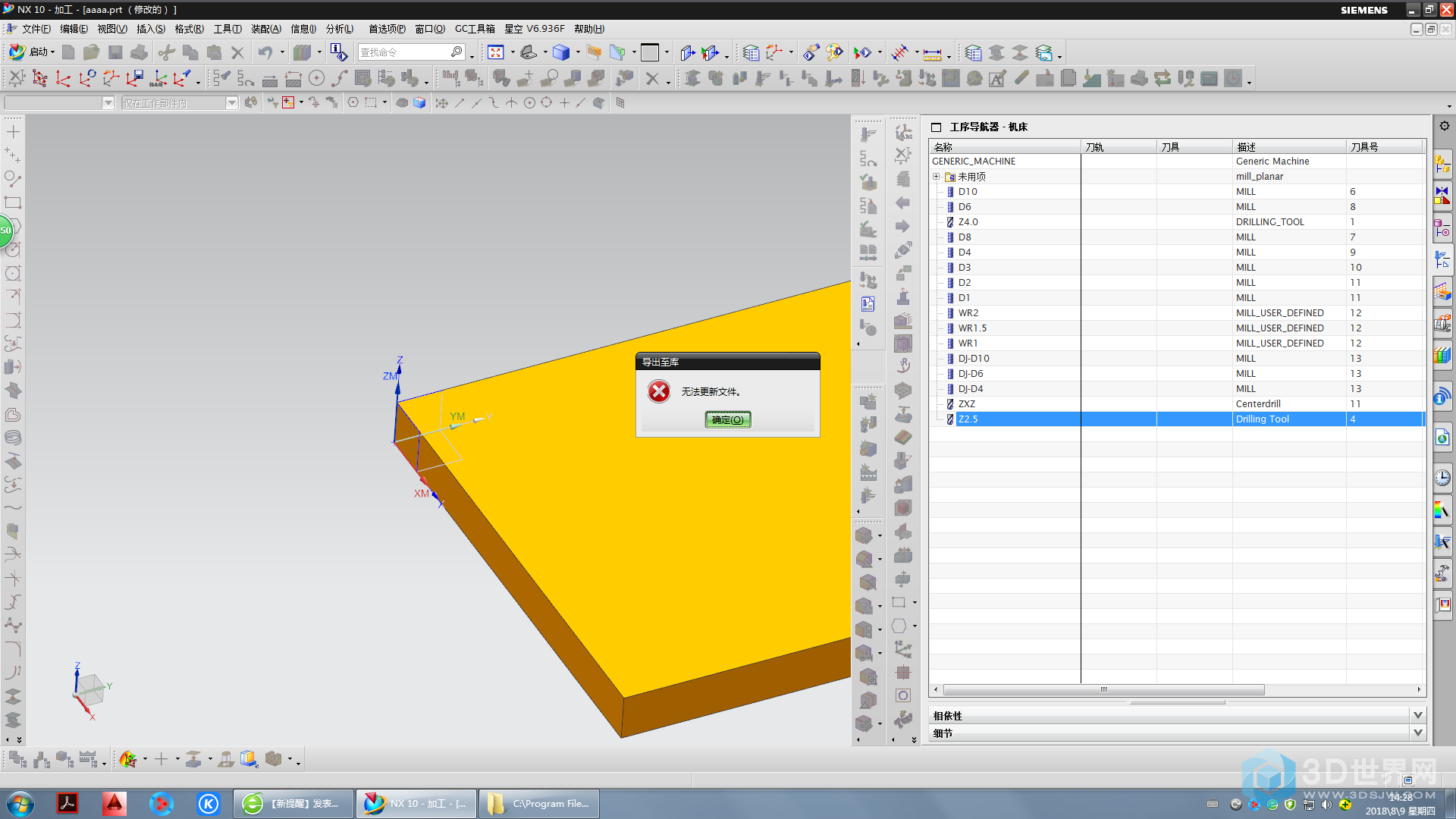Image resolution: width=1456 pixels, height=819 pixels.
Task: Open the 启动 dropdown arrow
Action: tap(52, 52)
